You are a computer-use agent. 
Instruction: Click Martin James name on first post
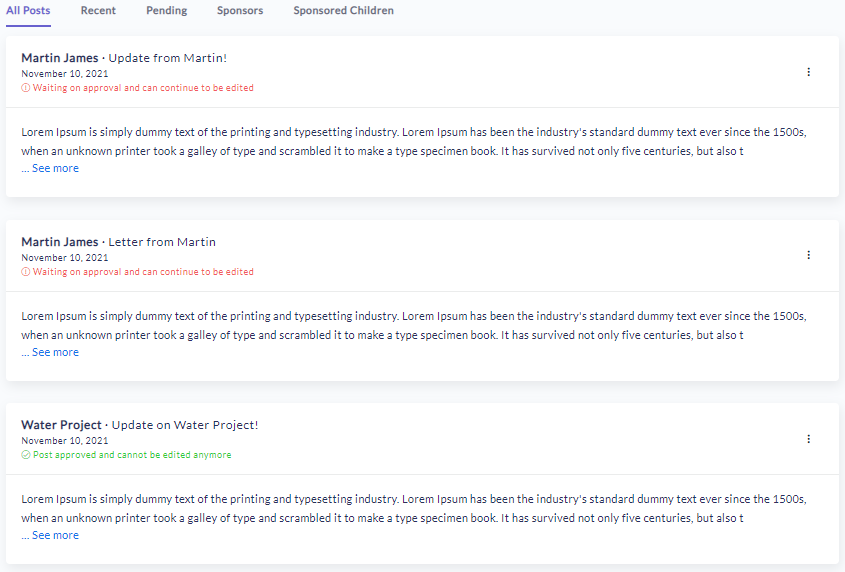click(x=60, y=58)
